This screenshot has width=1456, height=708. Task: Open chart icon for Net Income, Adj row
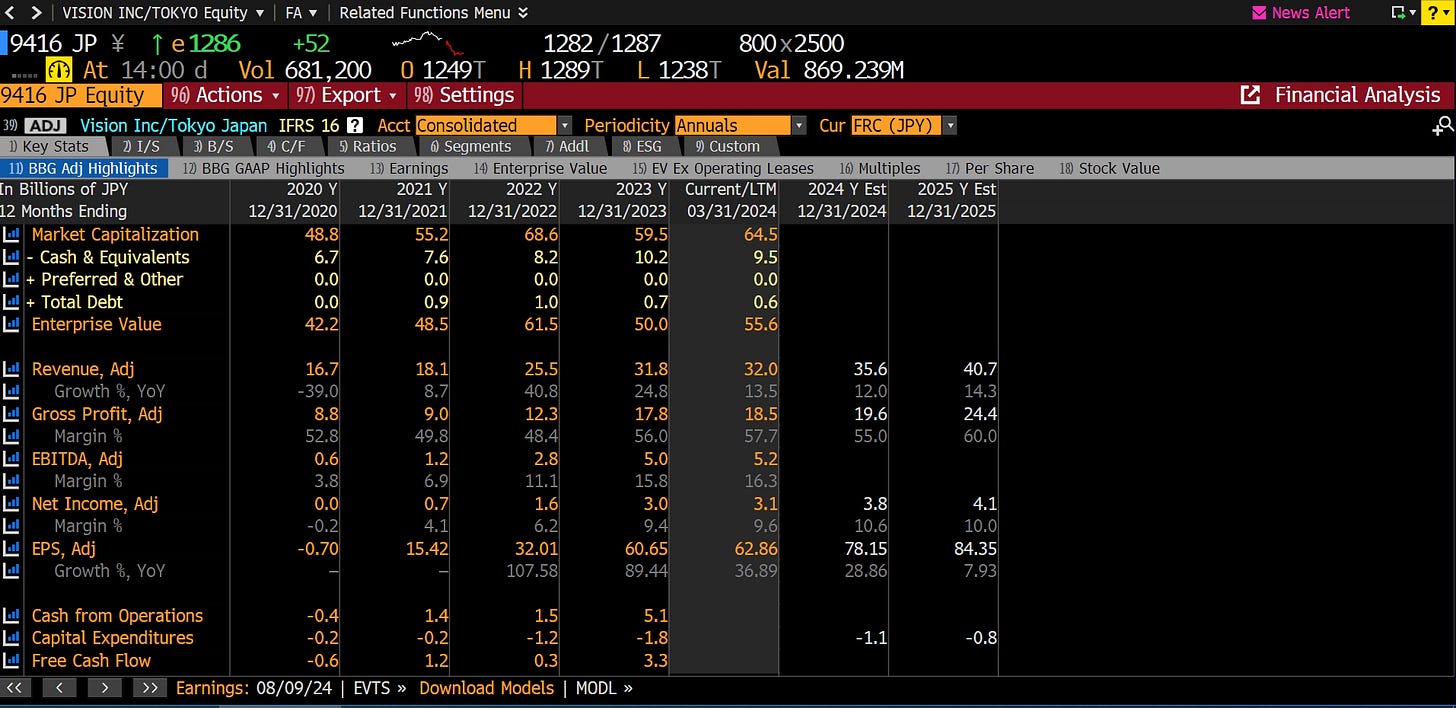(x=11, y=504)
